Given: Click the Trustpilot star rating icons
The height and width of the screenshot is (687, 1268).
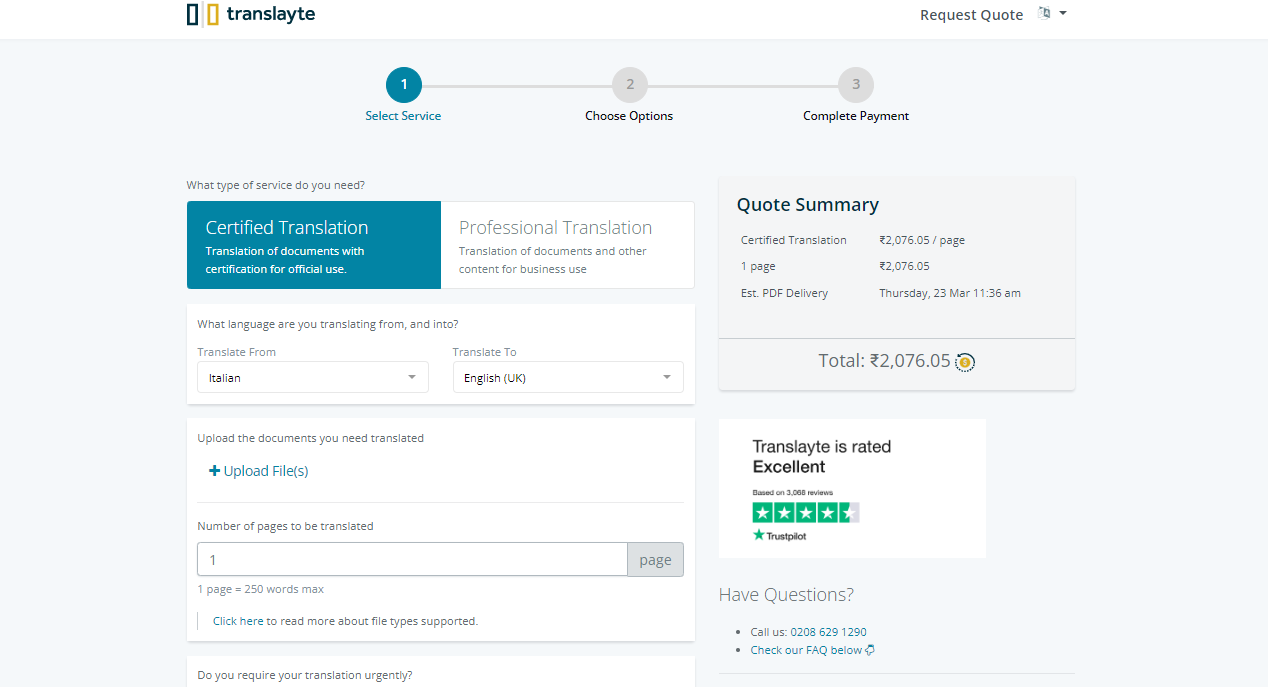Looking at the screenshot, I should tap(806, 513).
